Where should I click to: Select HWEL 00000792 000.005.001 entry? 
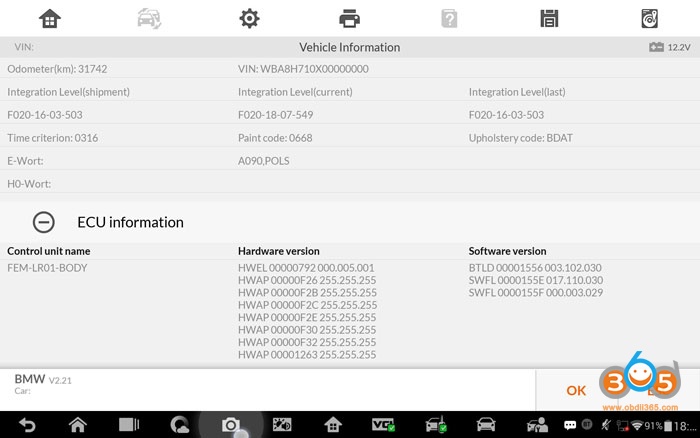pyautogui.click(x=306, y=268)
